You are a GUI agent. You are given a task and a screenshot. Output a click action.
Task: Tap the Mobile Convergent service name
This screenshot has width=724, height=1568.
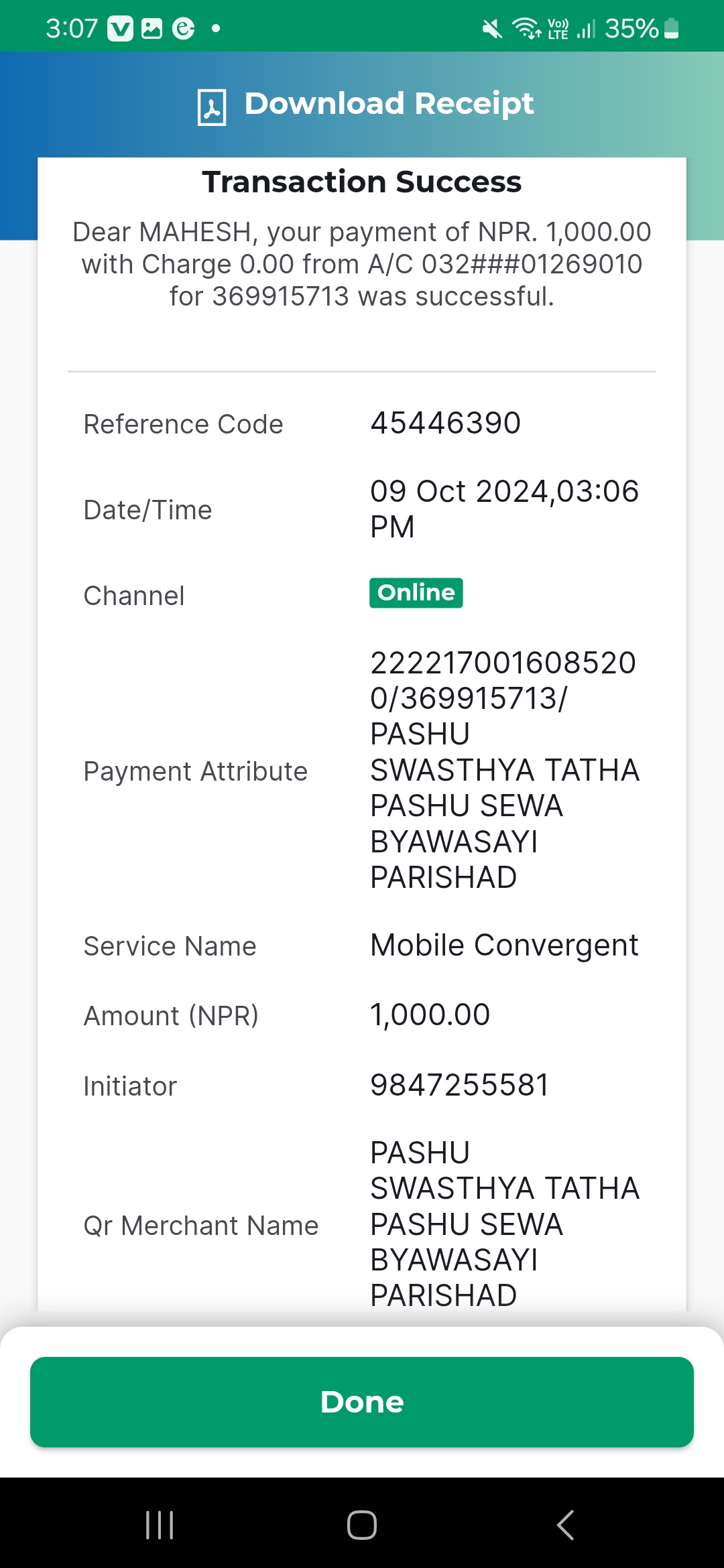tap(504, 945)
